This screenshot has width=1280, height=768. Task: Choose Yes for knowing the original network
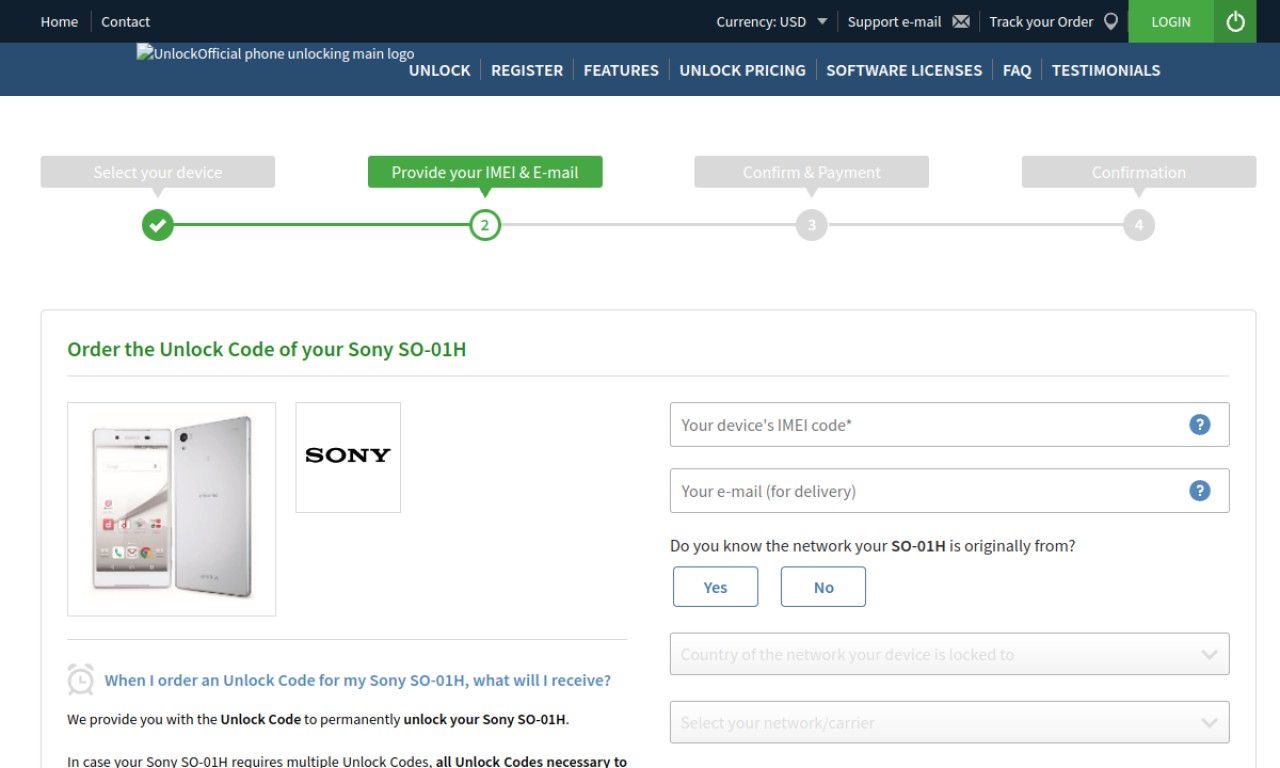coord(715,587)
